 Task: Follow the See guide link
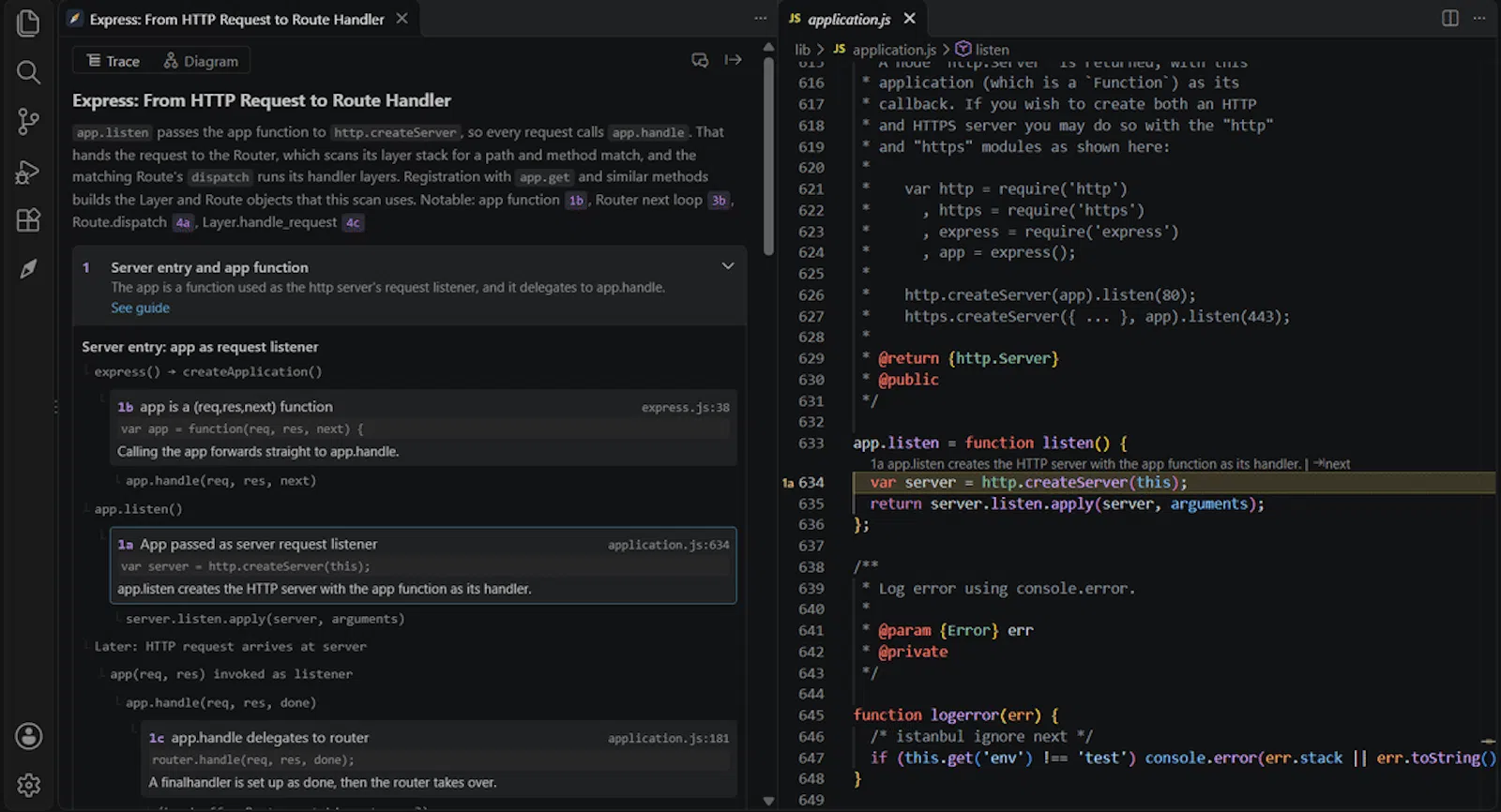(x=140, y=308)
